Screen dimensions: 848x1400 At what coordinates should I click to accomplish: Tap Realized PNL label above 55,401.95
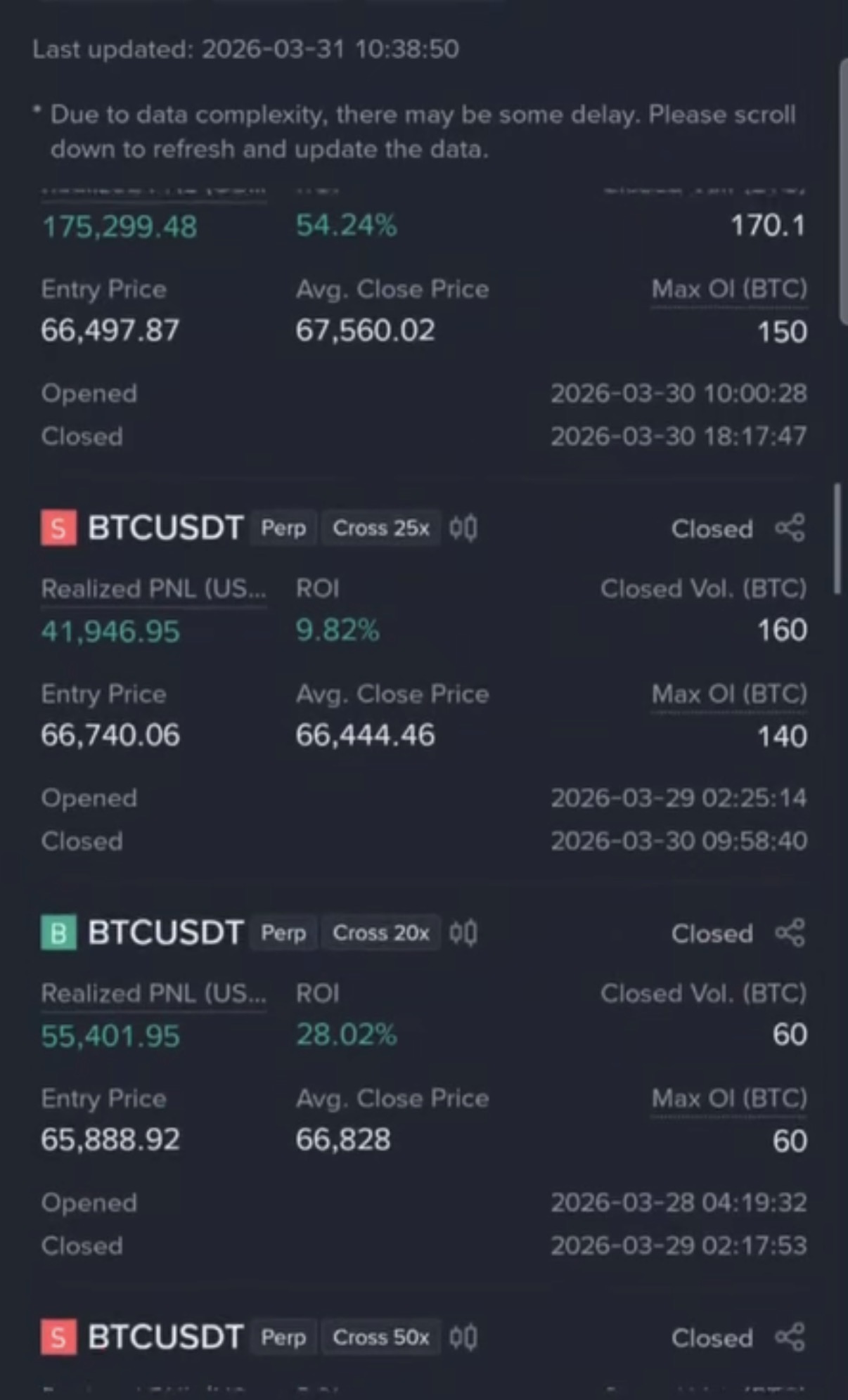click(x=153, y=994)
